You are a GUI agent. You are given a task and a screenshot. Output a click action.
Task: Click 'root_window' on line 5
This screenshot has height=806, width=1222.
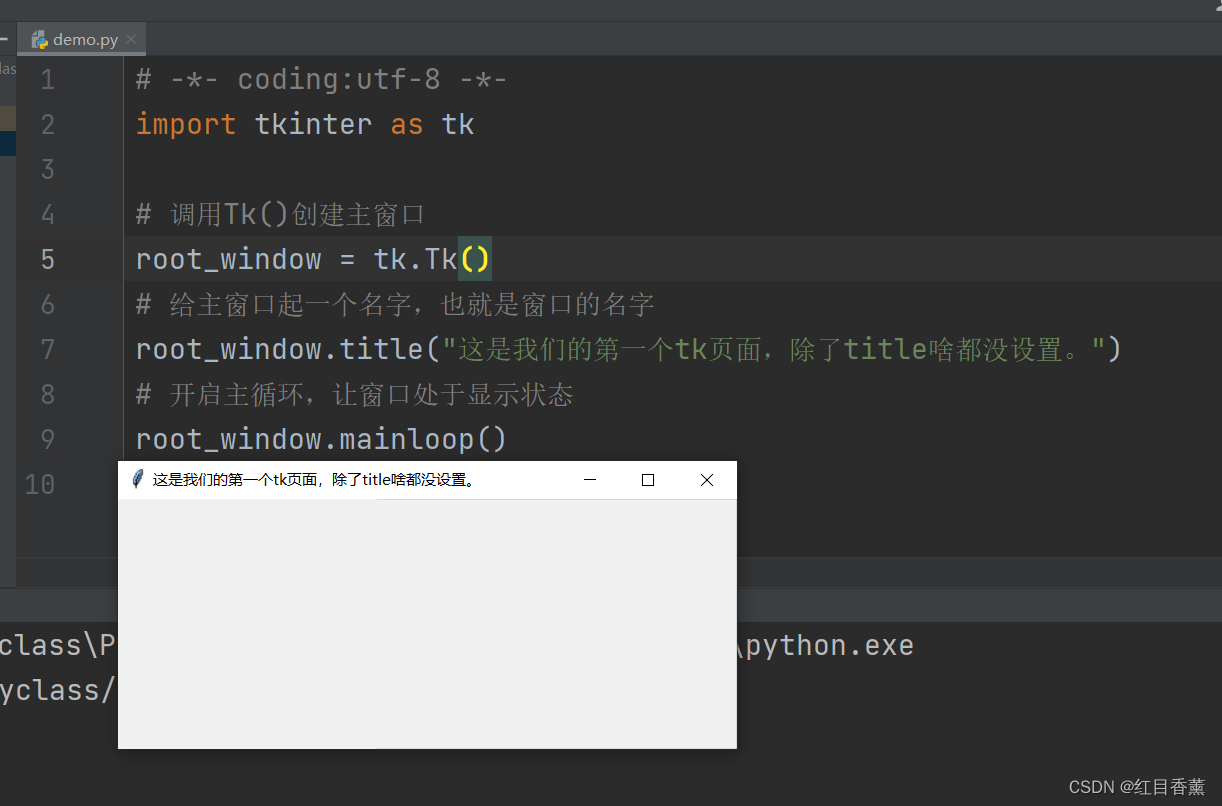point(229,260)
